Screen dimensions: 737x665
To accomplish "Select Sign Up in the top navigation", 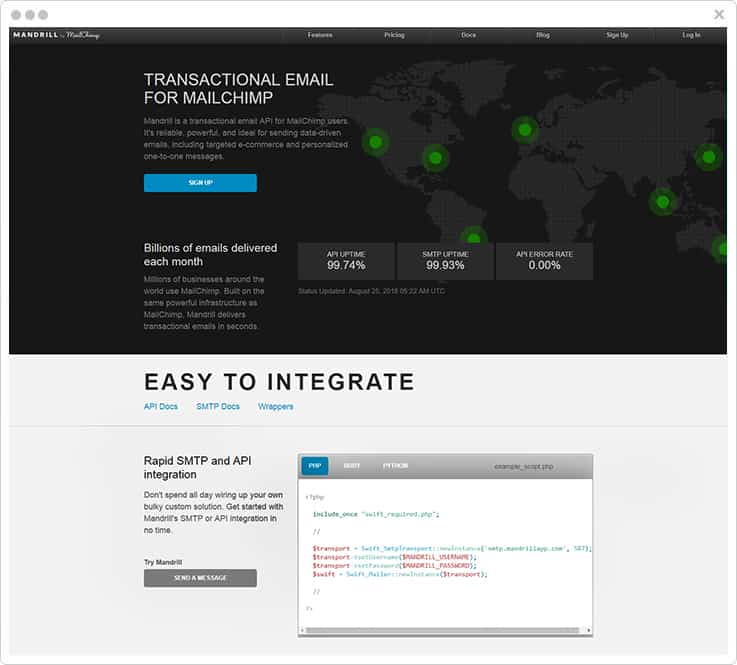I will coord(617,35).
